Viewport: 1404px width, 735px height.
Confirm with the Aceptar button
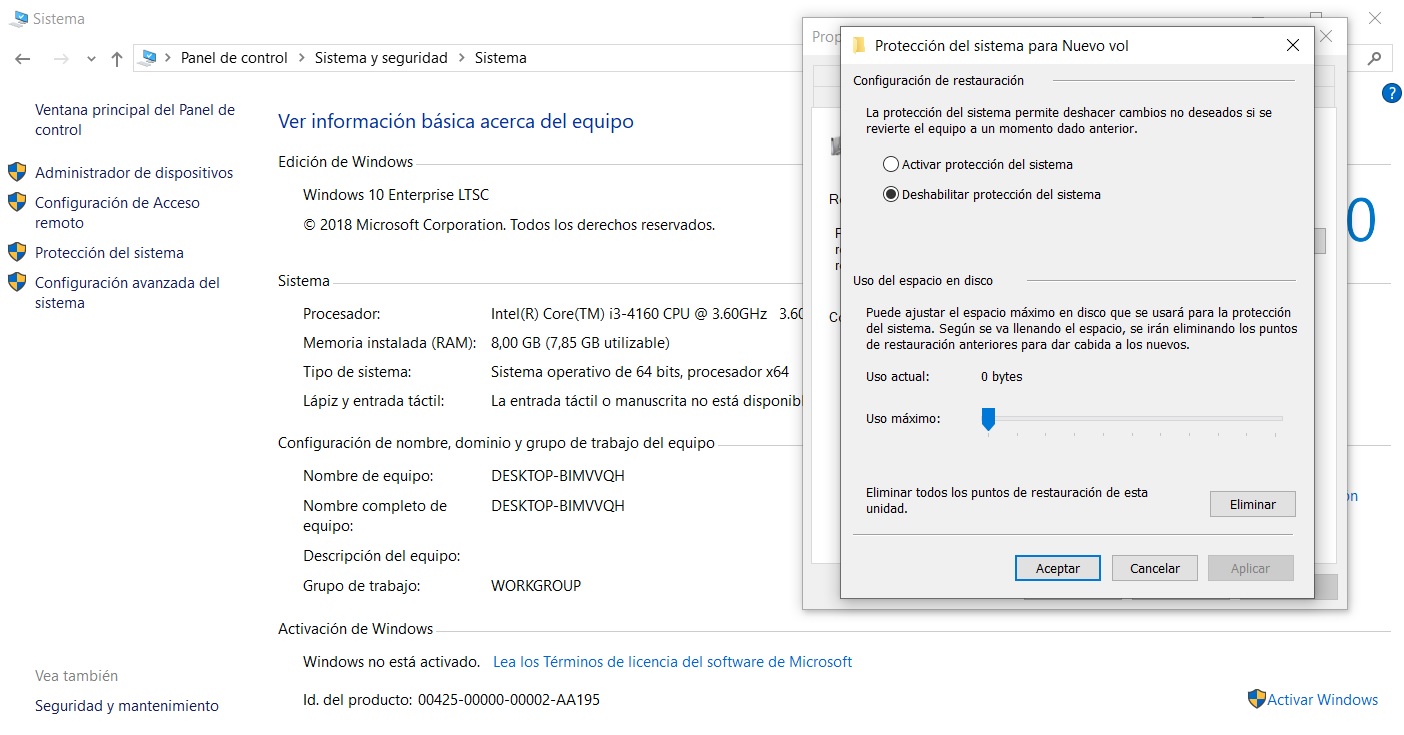(1057, 568)
